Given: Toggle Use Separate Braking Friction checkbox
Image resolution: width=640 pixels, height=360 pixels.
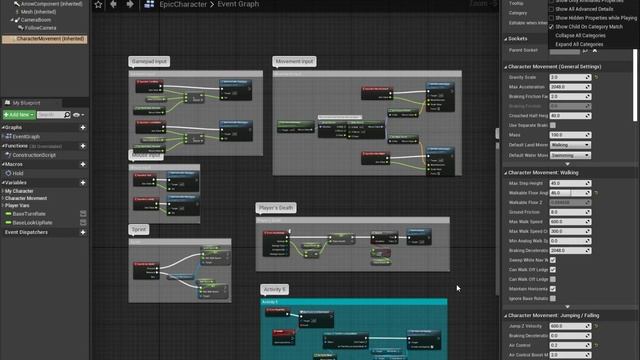Looking at the screenshot, I should (x=553, y=125).
